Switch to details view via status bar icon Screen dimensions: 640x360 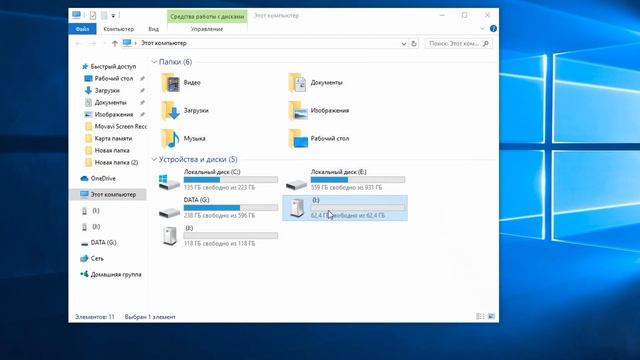480,316
